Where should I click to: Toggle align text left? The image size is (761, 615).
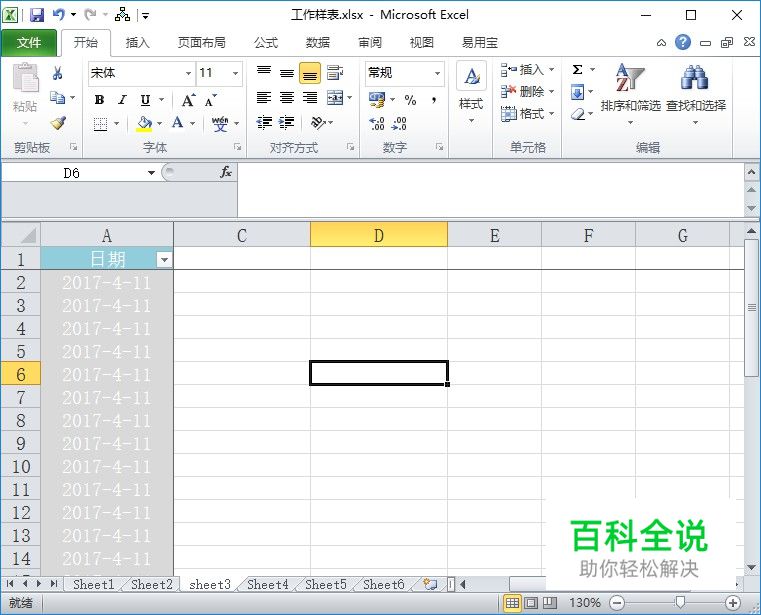(264, 98)
